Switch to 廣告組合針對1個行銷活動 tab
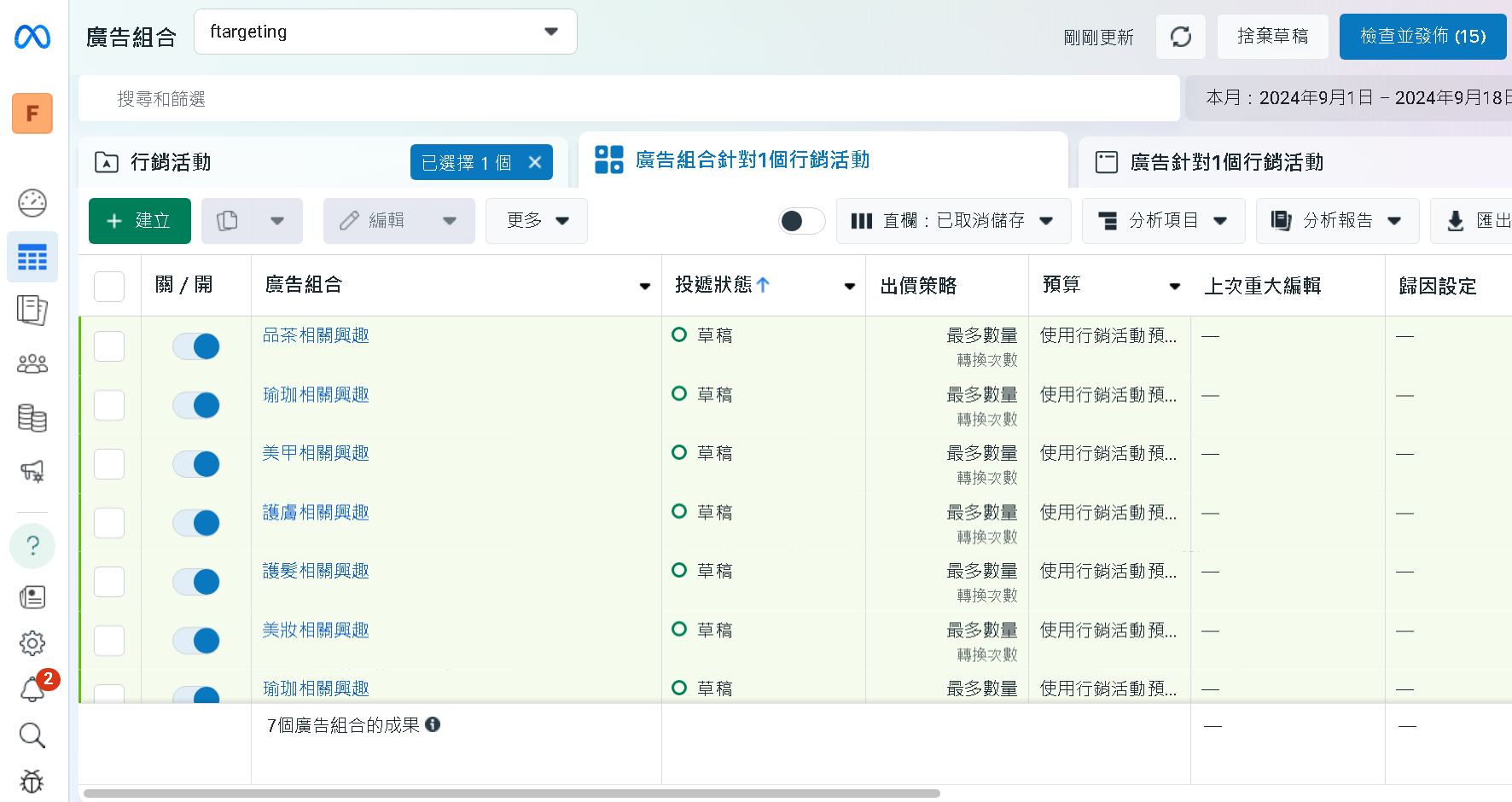1512x802 pixels. (823, 160)
